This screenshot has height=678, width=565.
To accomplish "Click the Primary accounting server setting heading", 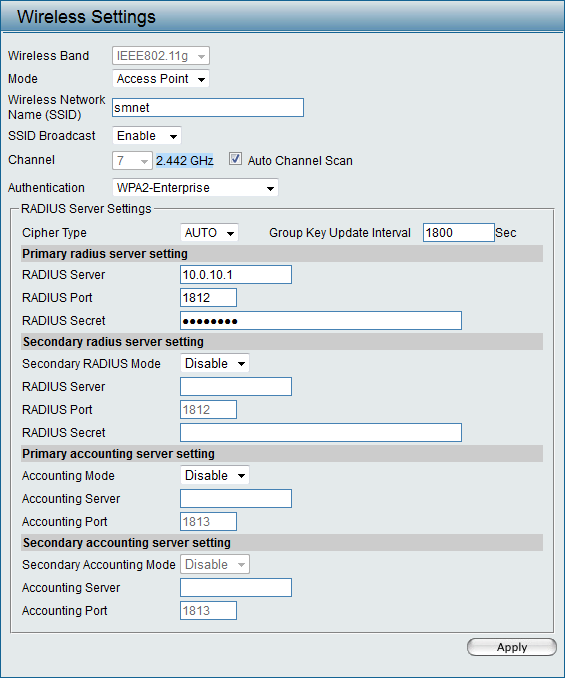I will coord(118,454).
